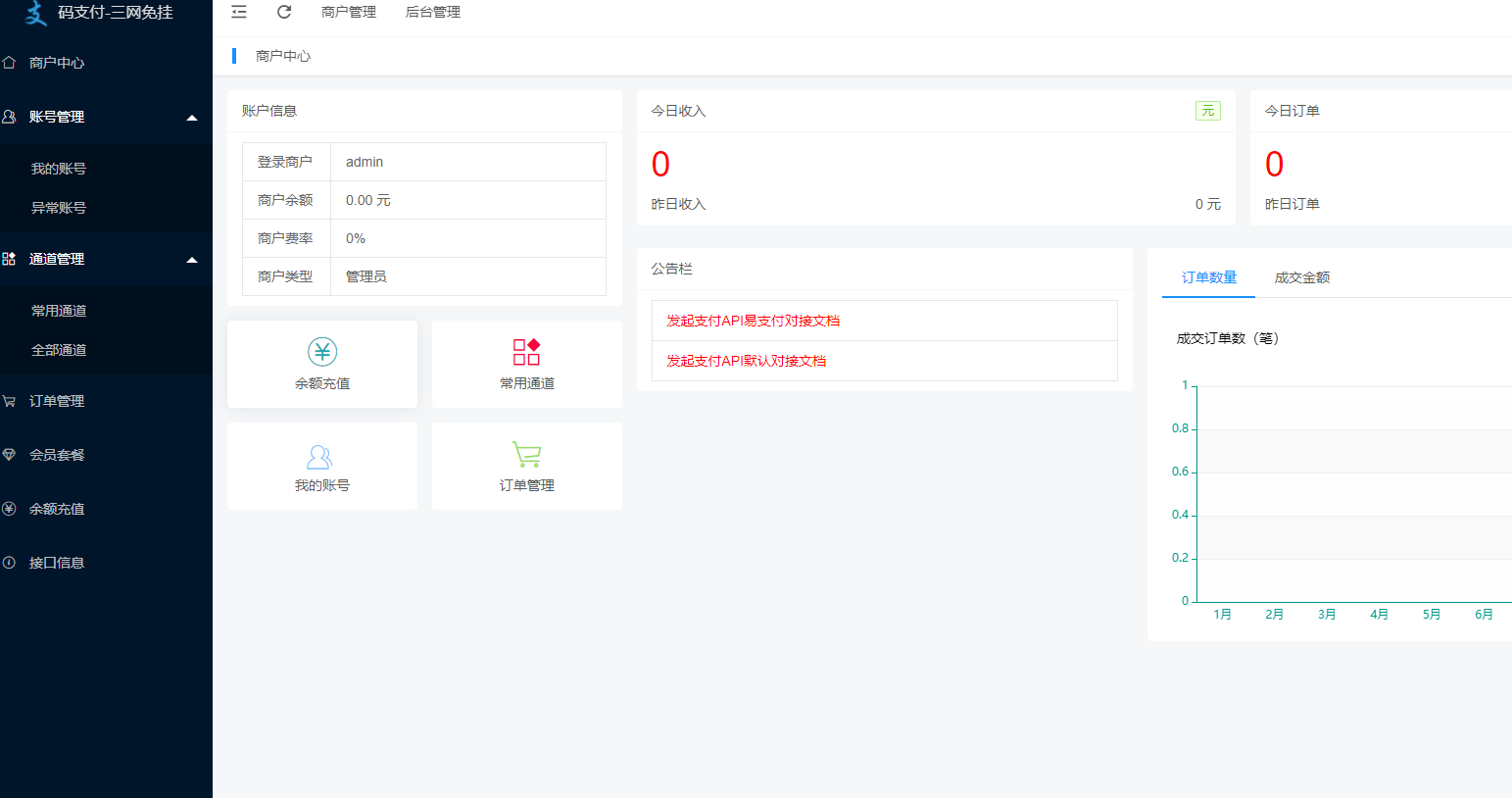The width and height of the screenshot is (1512, 798).
Task: Click the 商户类型 row label
Action: tap(285, 276)
